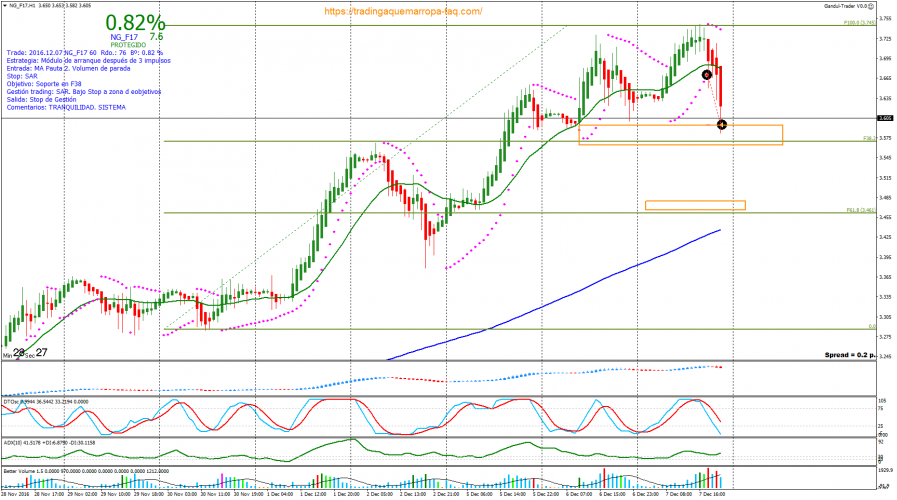
Task: Click the dropdown arrow beside NG_F17,H1 title
Action: coord(6,6)
